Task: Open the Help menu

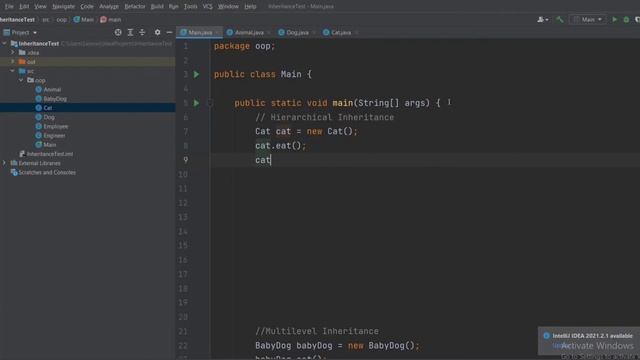Action: 250,7
